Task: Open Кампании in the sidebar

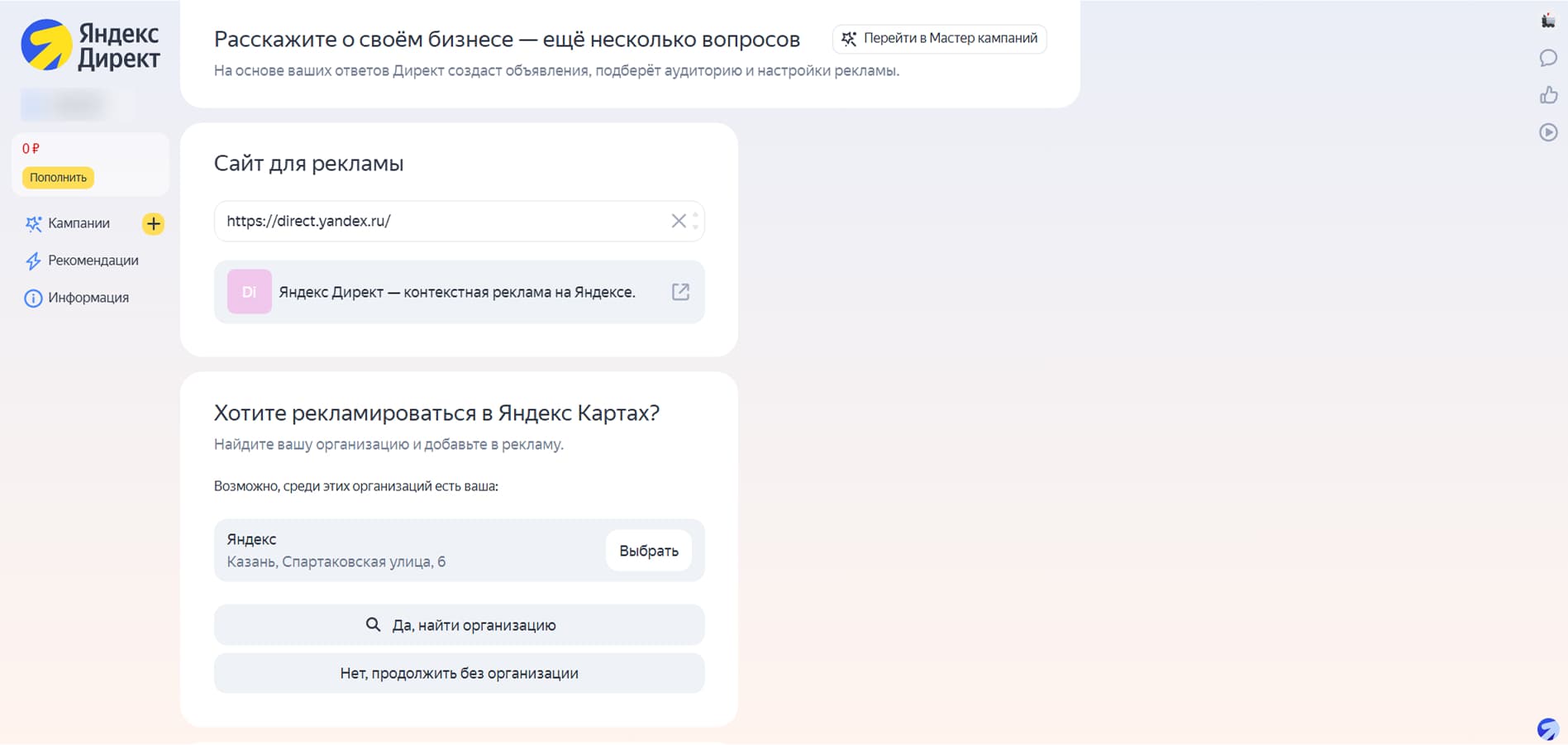Action: pyautogui.click(x=79, y=223)
